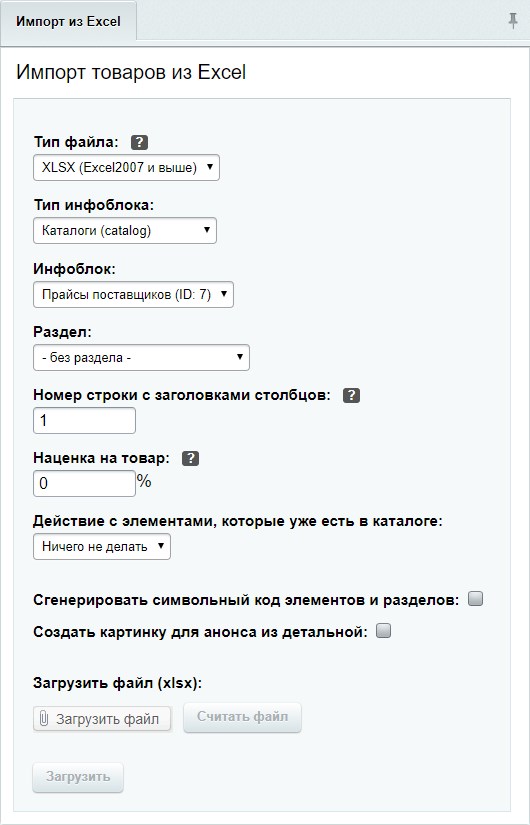The image size is (530, 825).
Task: Click the question mark beside Наценка на товар
Action: (x=191, y=459)
